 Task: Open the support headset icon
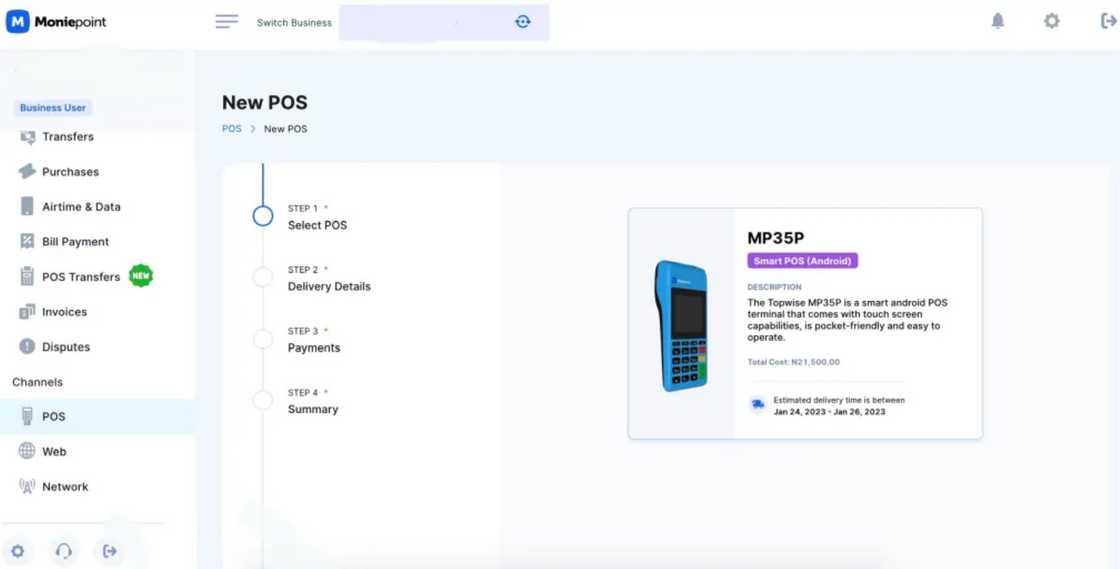[x=64, y=551]
